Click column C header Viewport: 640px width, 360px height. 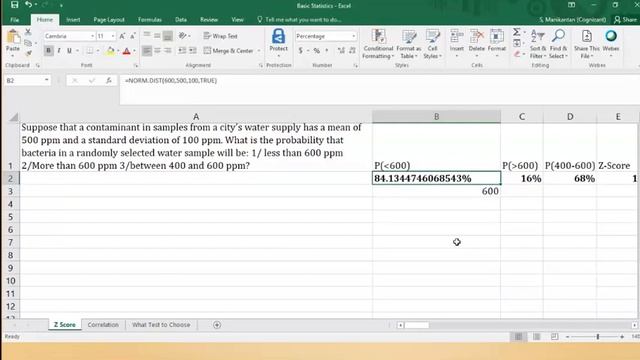pos(522,117)
